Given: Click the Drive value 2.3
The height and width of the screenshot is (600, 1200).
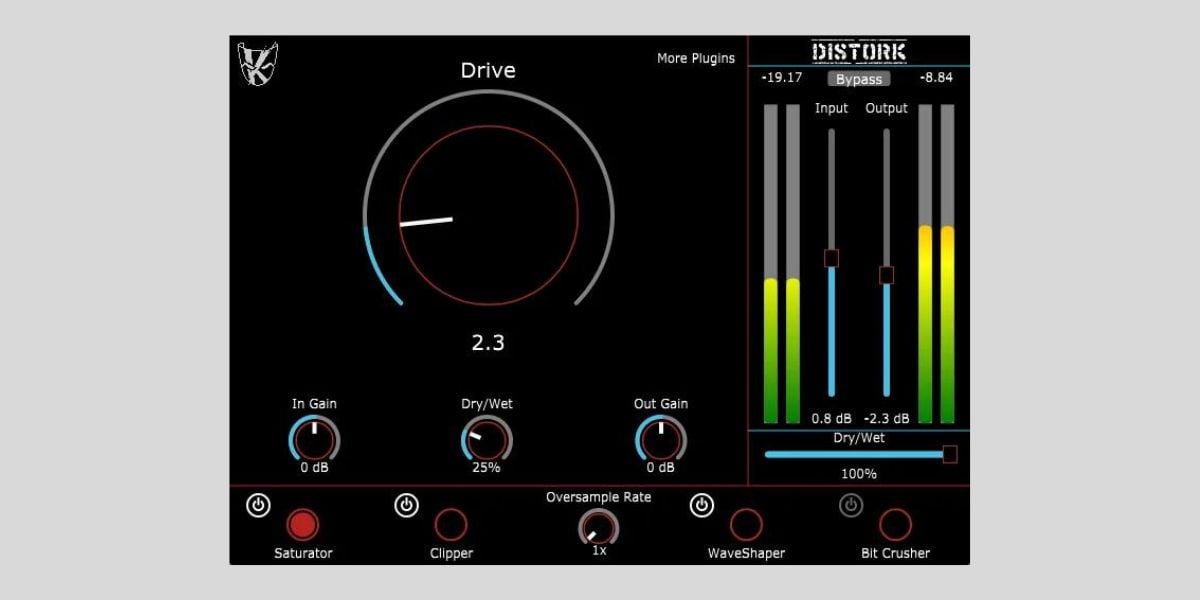Looking at the screenshot, I should coord(488,342).
